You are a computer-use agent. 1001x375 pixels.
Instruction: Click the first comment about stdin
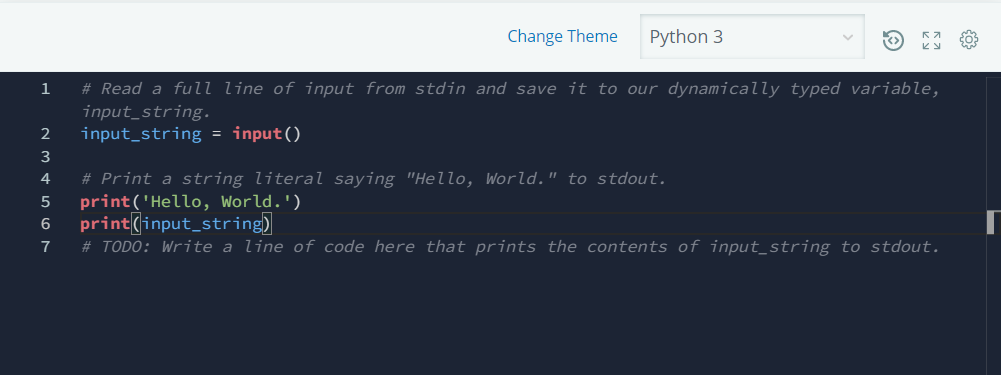pyautogui.click(x=511, y=100)
